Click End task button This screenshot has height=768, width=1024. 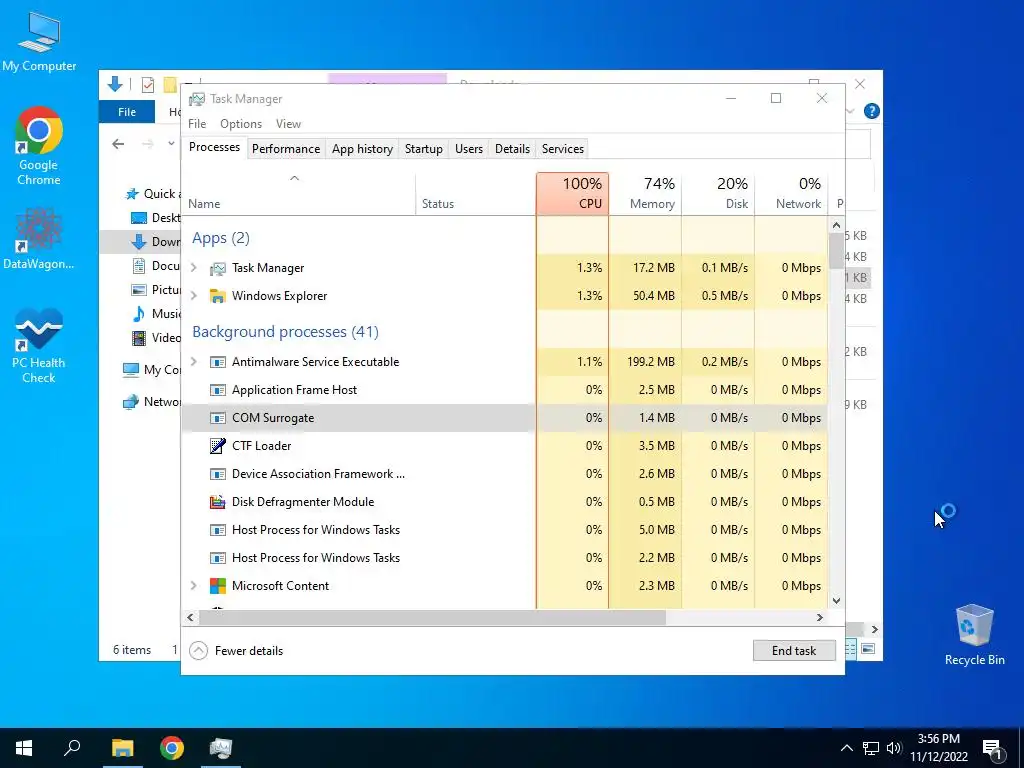click(x=794, y=650)
